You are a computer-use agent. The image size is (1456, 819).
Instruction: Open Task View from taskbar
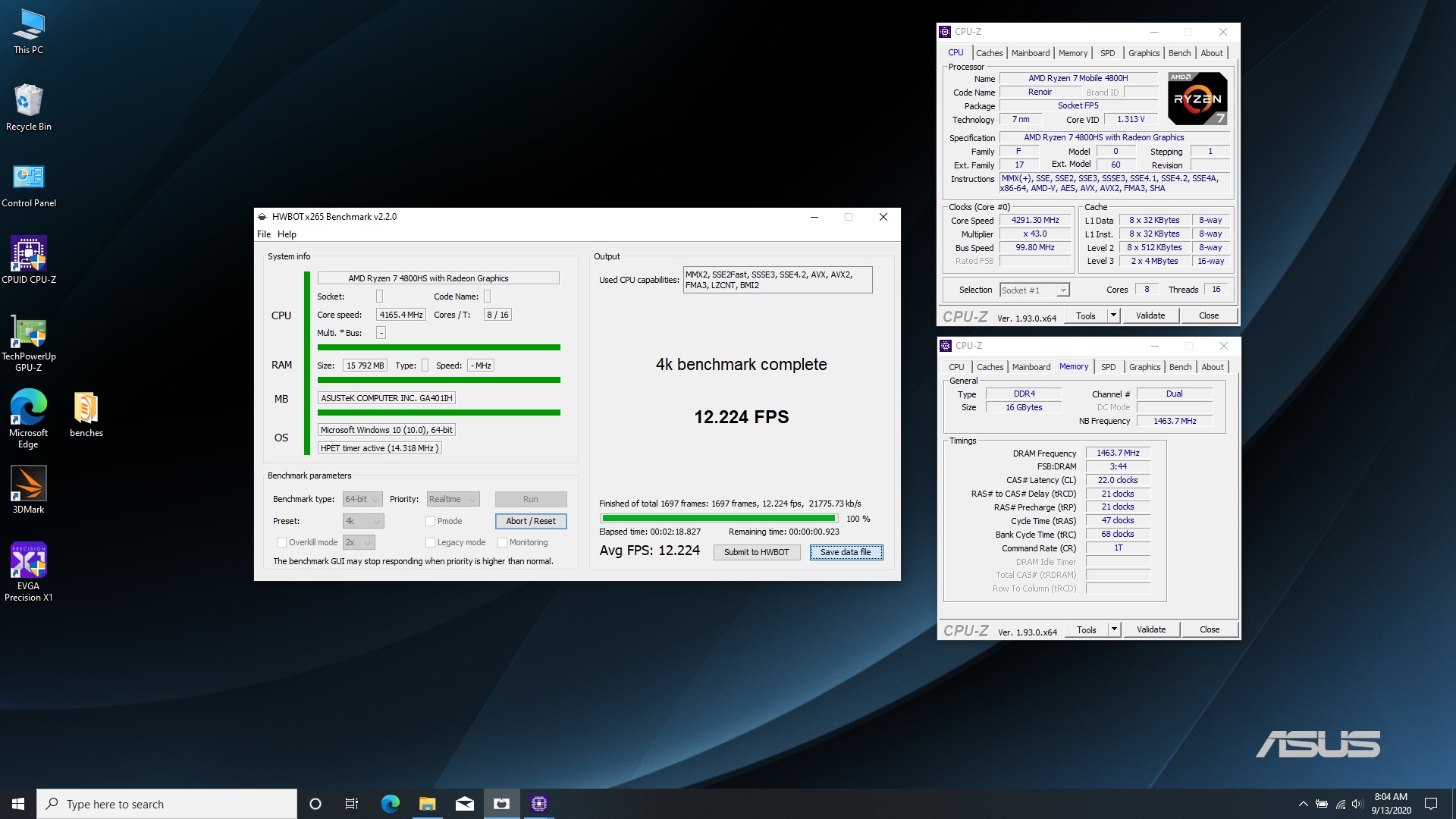(x=352, y=804)
